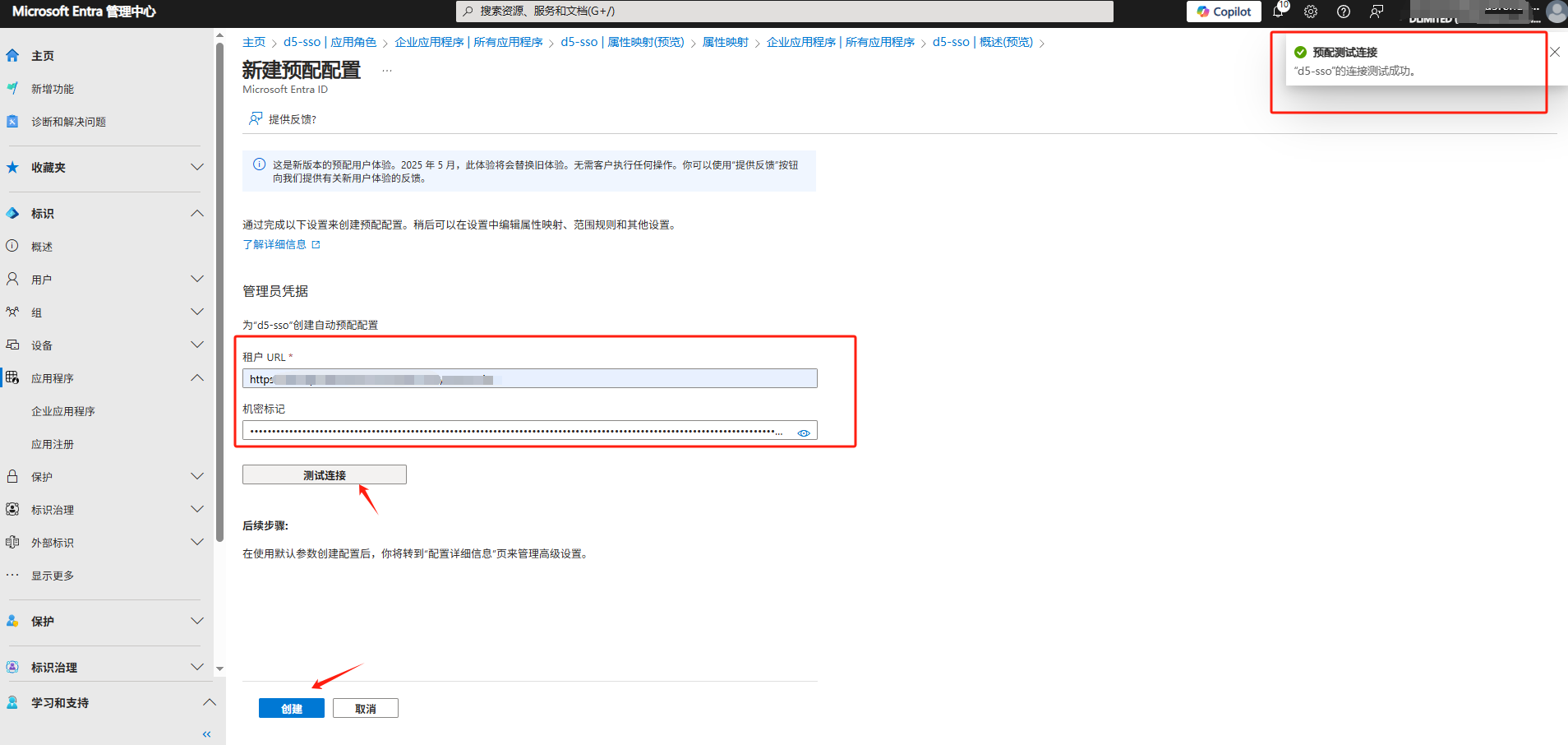
Task: Open 新增功能 in sidebar
Action: pyautogui.click(x=53, y=89)
